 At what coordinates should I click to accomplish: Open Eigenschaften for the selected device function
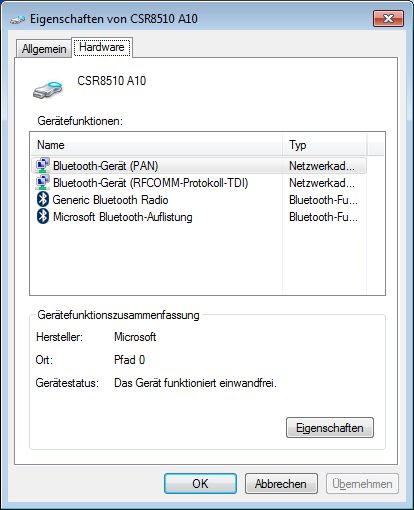click(330, 428)
